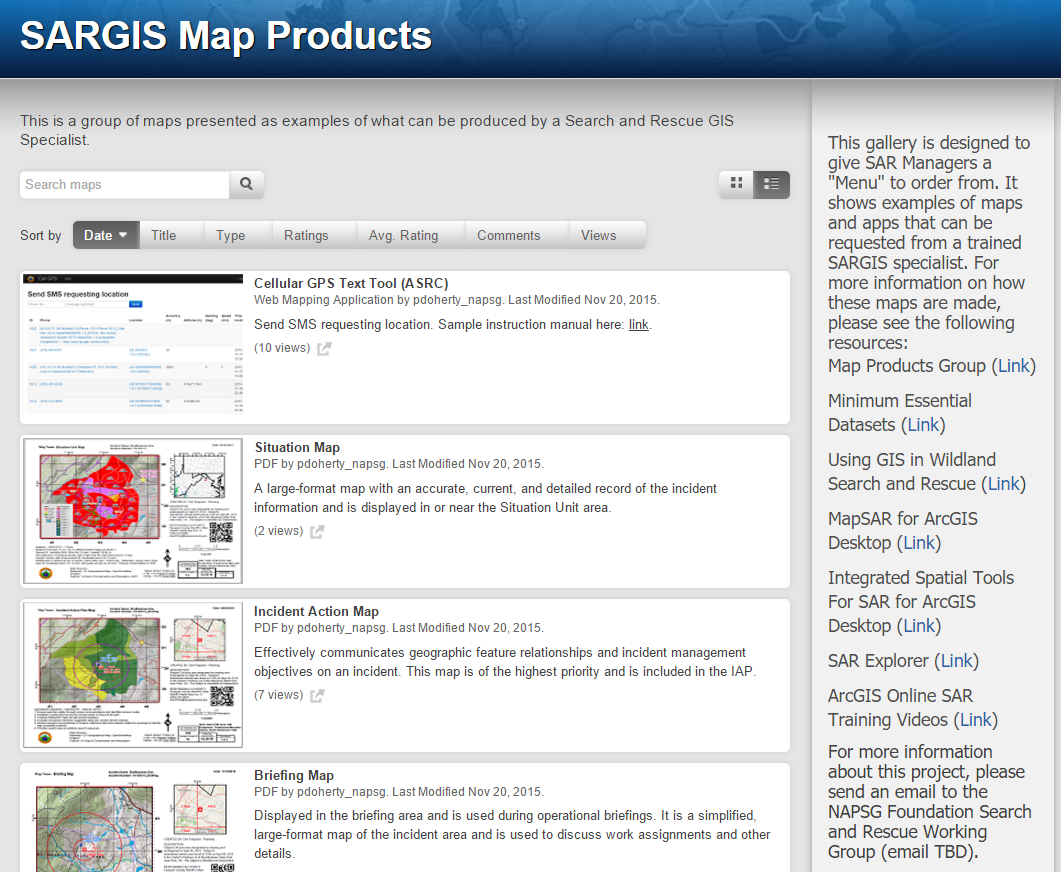Sort maps by Type
Viewport: 1061px width, 872px height.
(231, 235)
